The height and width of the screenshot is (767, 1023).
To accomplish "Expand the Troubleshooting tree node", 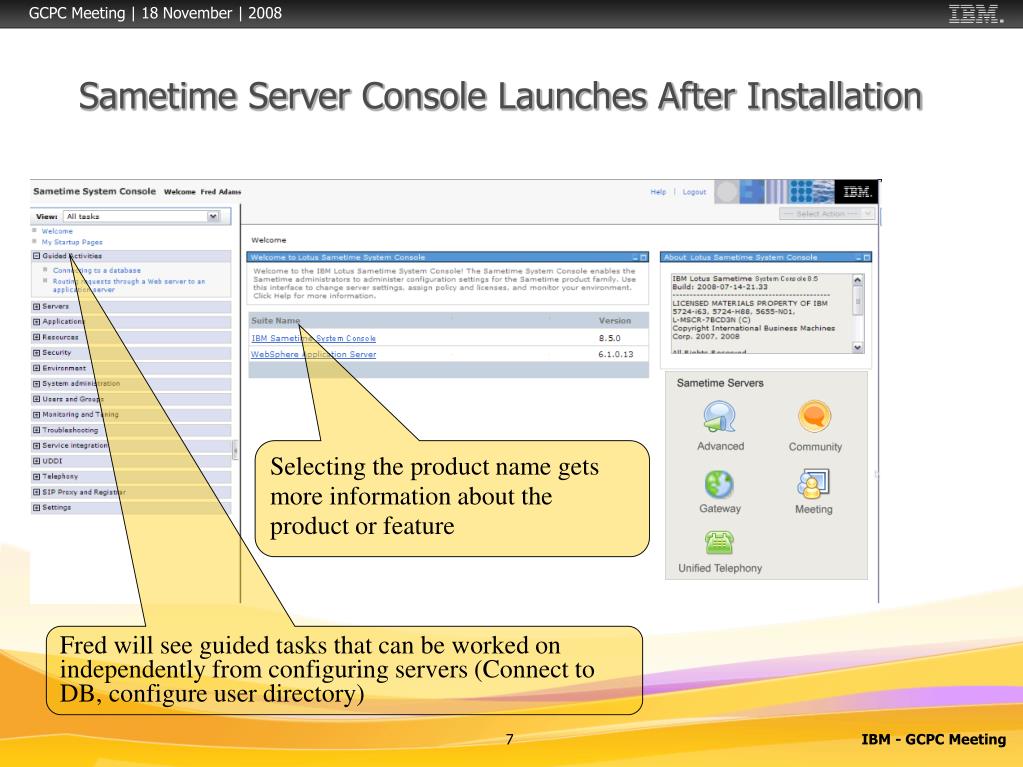I will (x=37, y=430).
